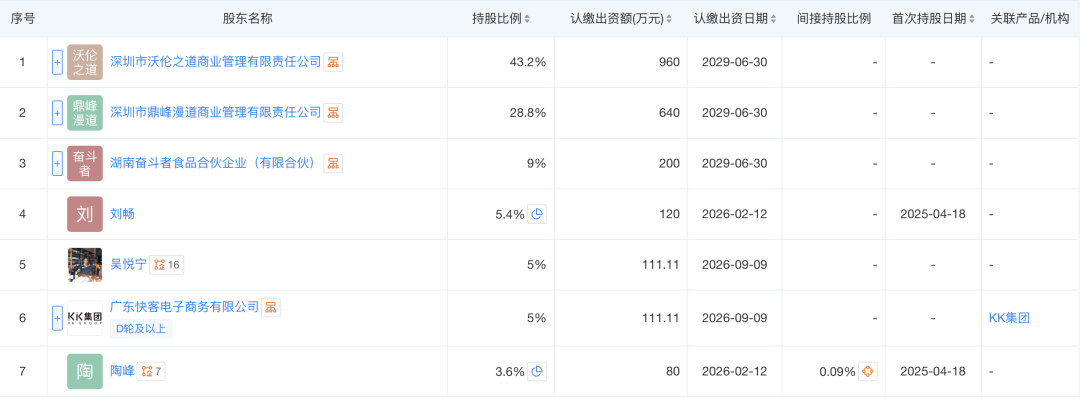Open 深圳市沃伦之道商业管理有限责任公司 link
The height and width of the screenshot is (399, 1080).
point(216,62)
